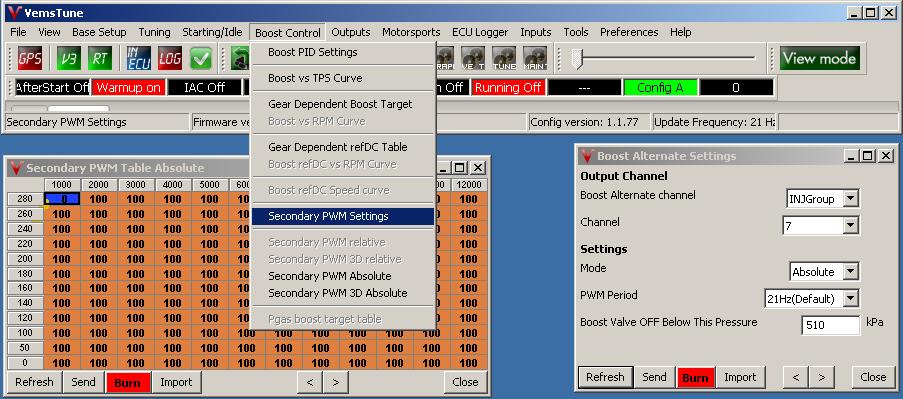Image resolution: width=903 pixels, height=399 pixels.
Task: Click Send in Boost Alternate Settings
Action: [654, 377]
